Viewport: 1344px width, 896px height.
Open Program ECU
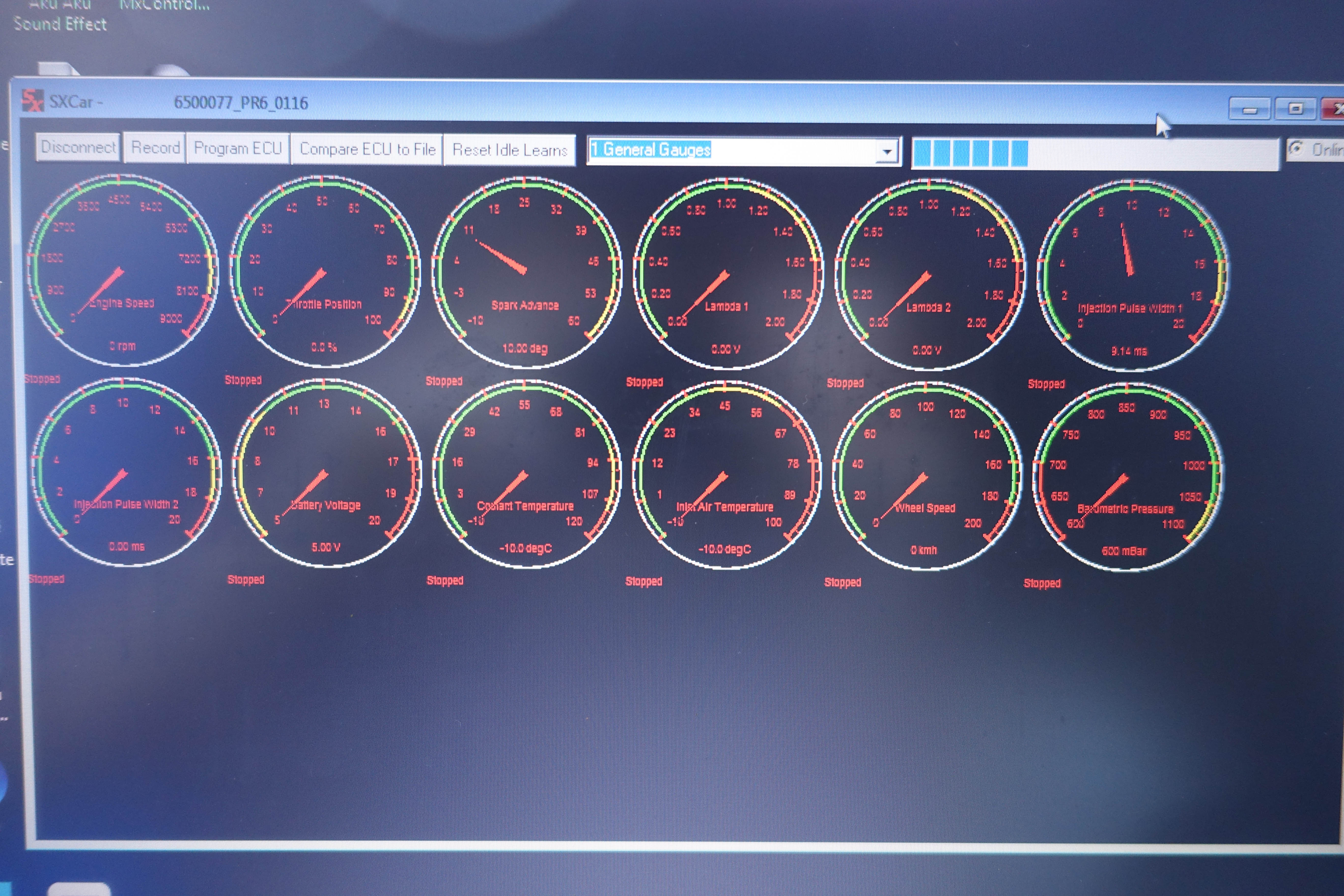[238, 149]
